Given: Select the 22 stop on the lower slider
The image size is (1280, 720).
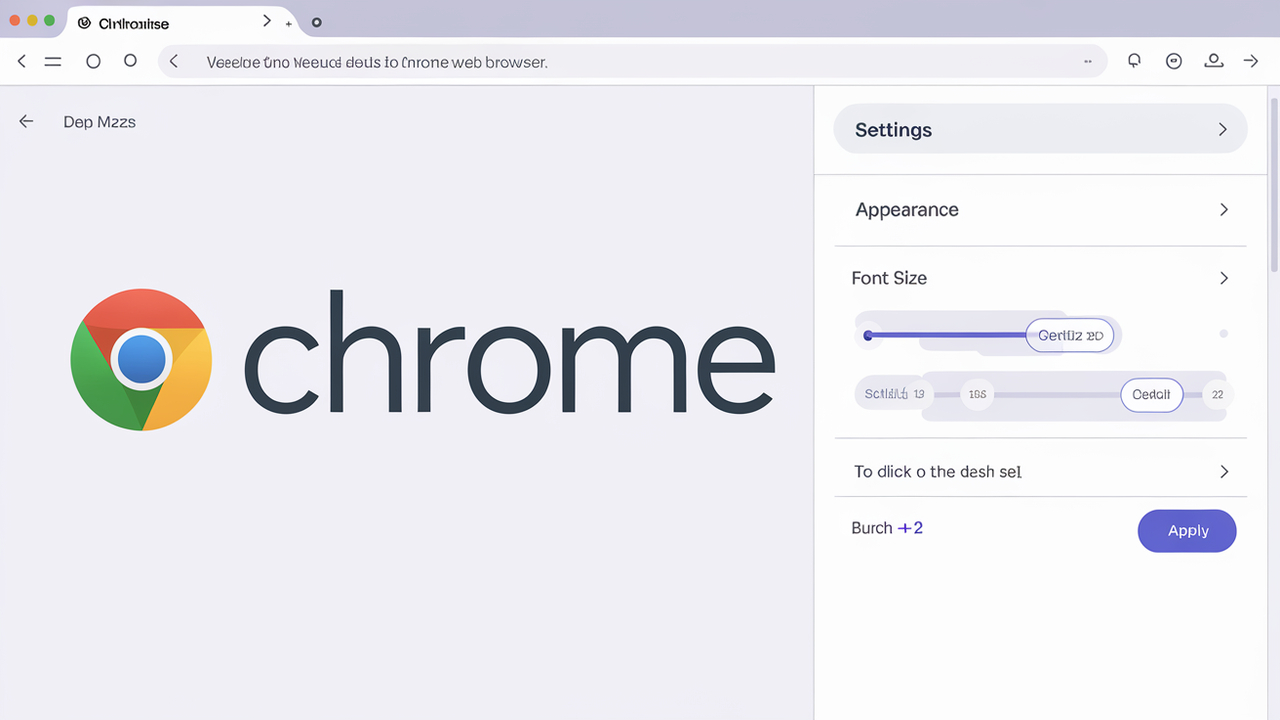Looking at the screenshot, I should (1217, 394).
